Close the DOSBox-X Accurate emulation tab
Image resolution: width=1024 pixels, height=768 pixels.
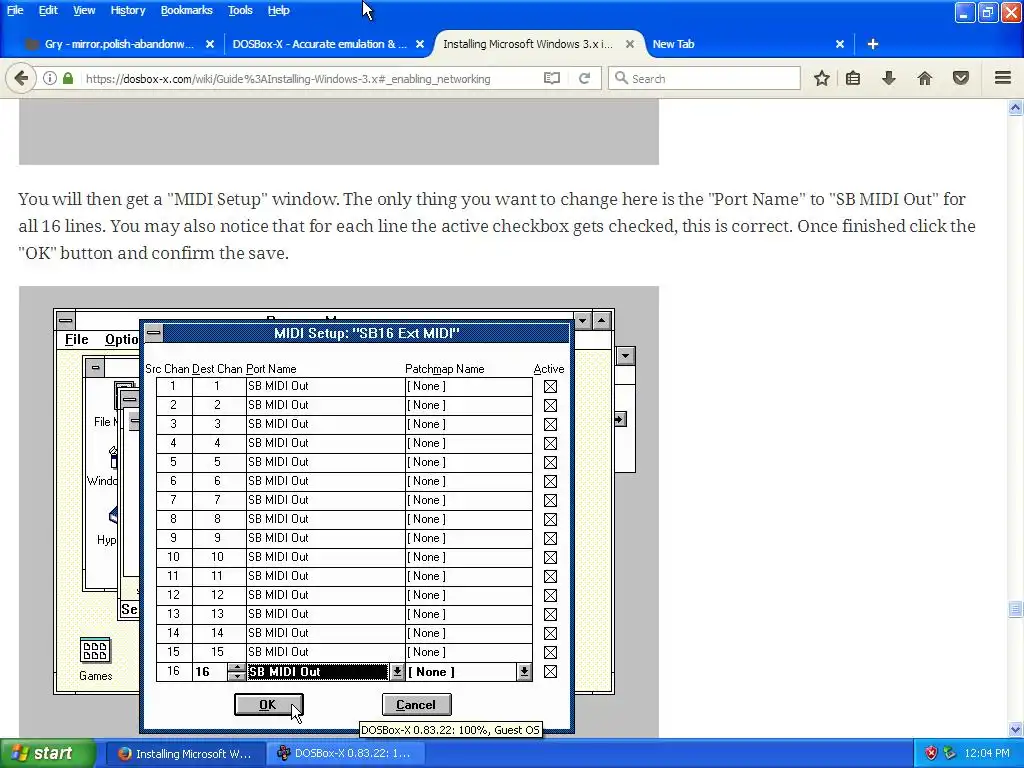pyautogui.click(x=420, y=44)
